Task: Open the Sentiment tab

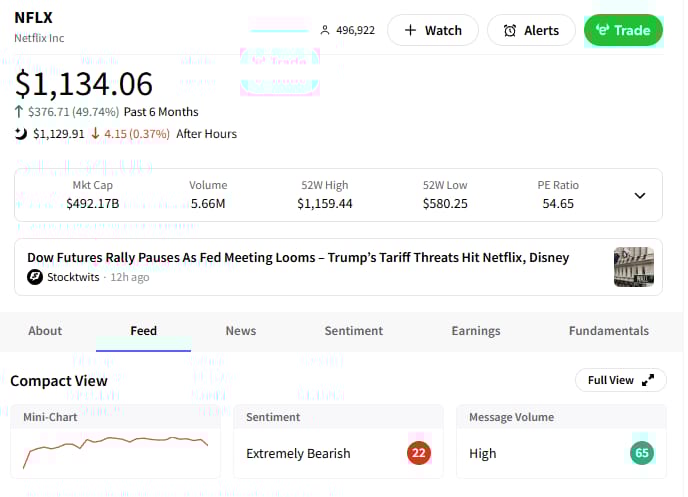Action: click(x=354, y=331)
